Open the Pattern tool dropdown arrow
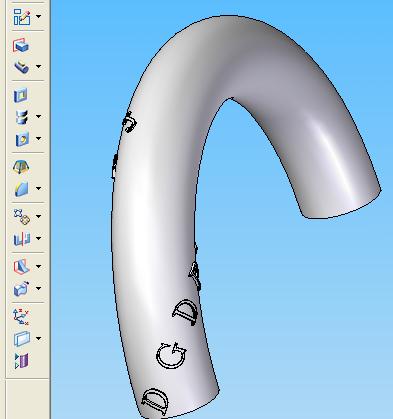Viewport: 393px width, 419px height. coord(39,216)
